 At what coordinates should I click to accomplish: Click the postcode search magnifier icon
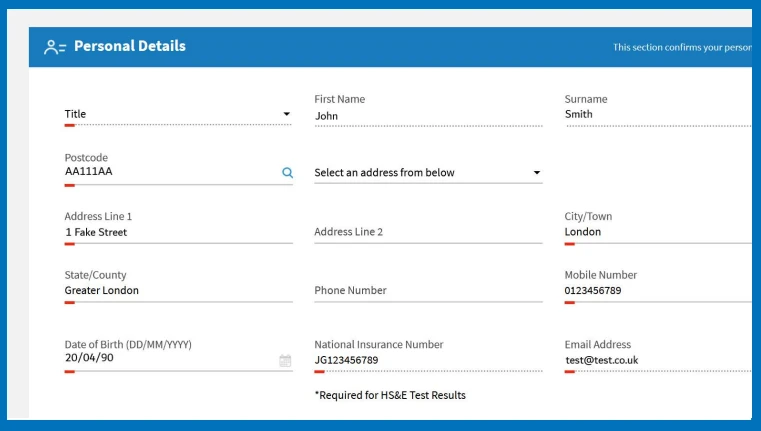tap(287, 172)
